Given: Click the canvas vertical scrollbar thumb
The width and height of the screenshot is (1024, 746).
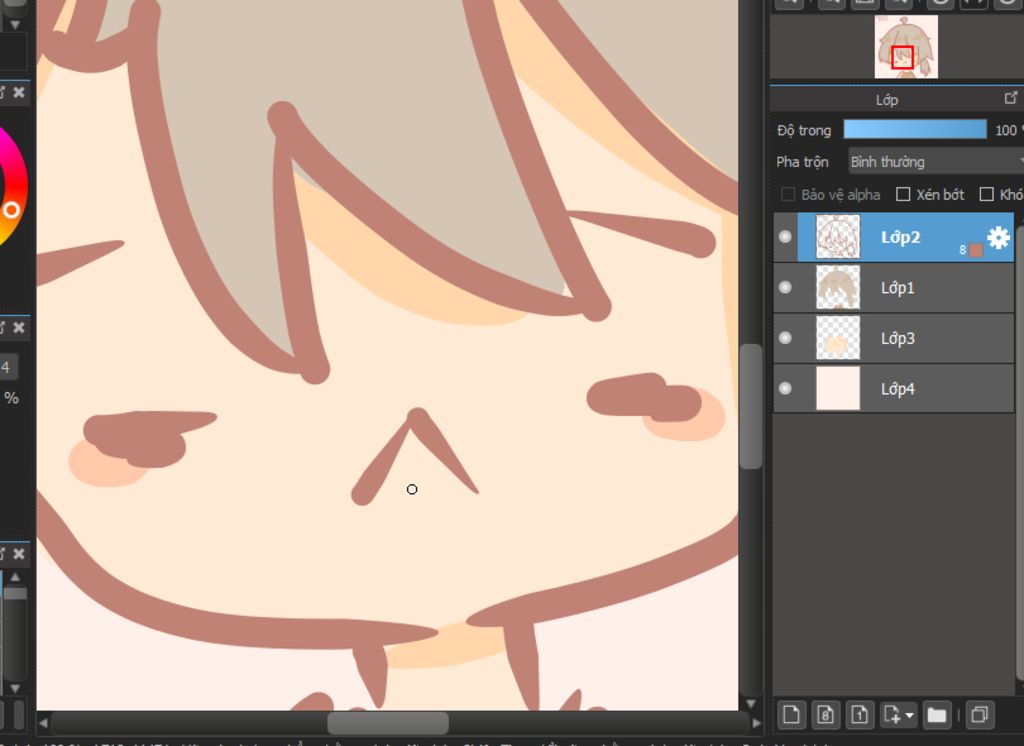Looking at the screenshot, I should [x=751, y=406].
